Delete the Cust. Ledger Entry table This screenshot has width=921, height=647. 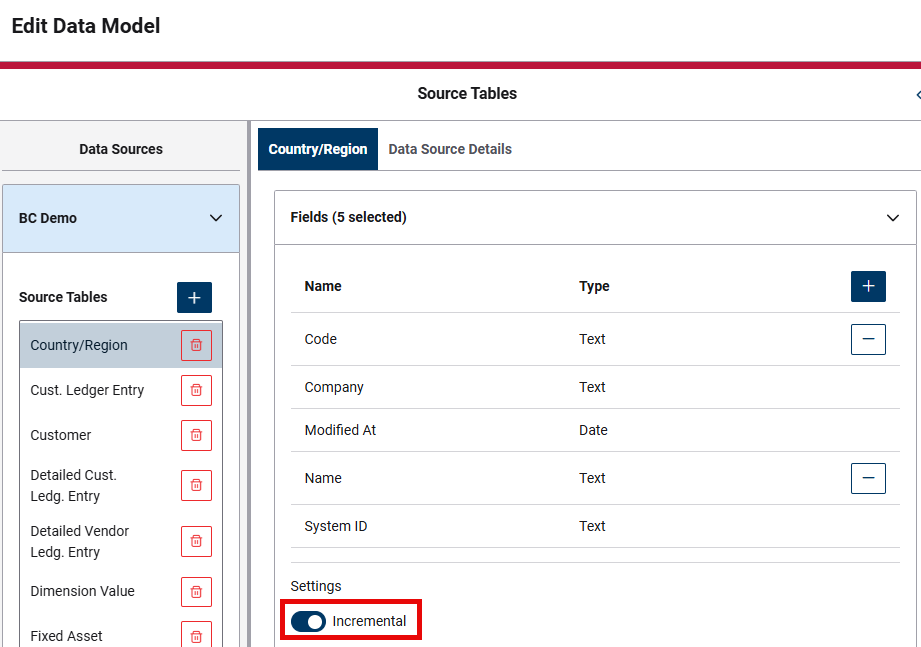196,390
